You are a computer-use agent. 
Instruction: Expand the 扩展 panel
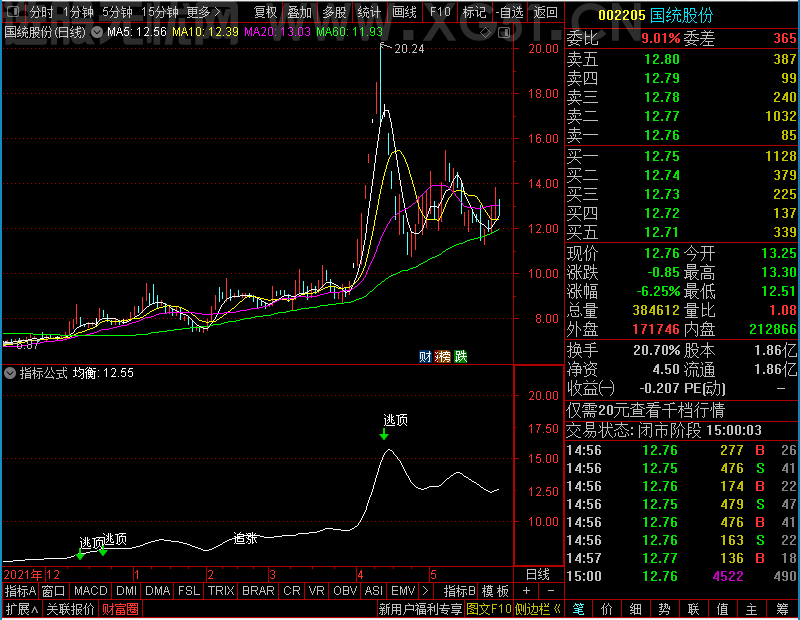pos(21,609)
